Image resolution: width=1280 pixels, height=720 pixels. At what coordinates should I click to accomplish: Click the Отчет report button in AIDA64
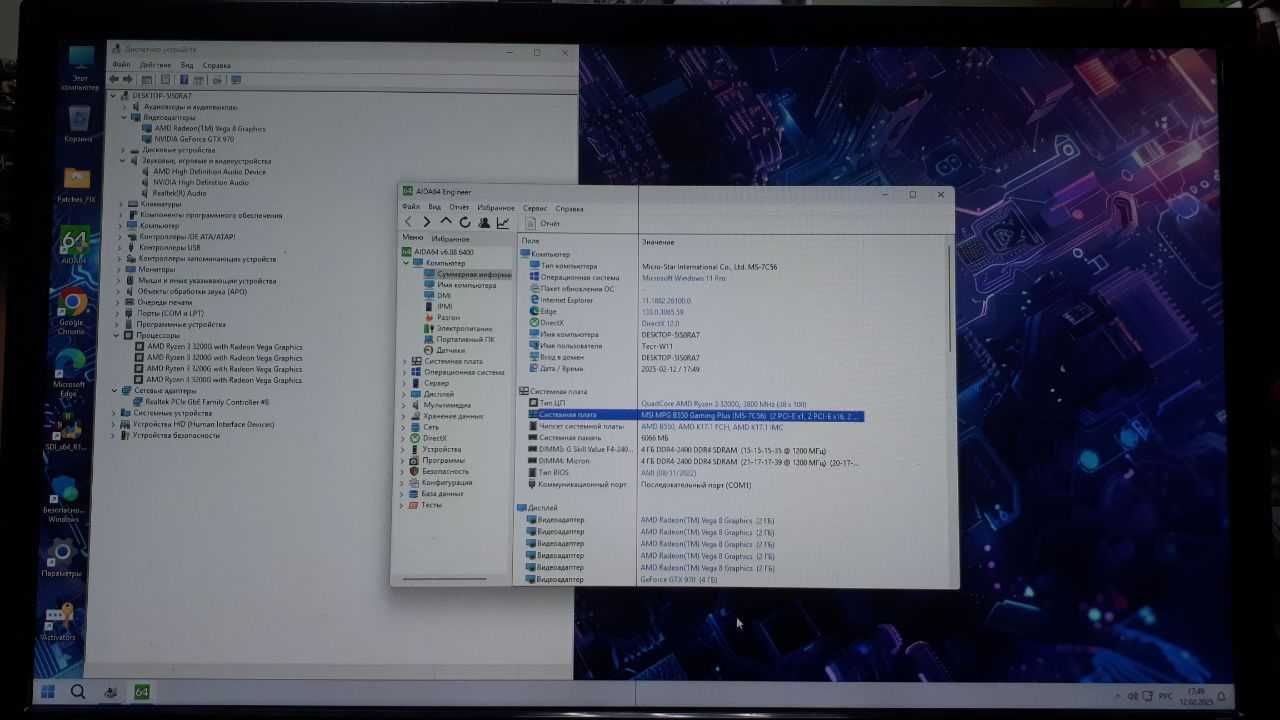point(544,223)
